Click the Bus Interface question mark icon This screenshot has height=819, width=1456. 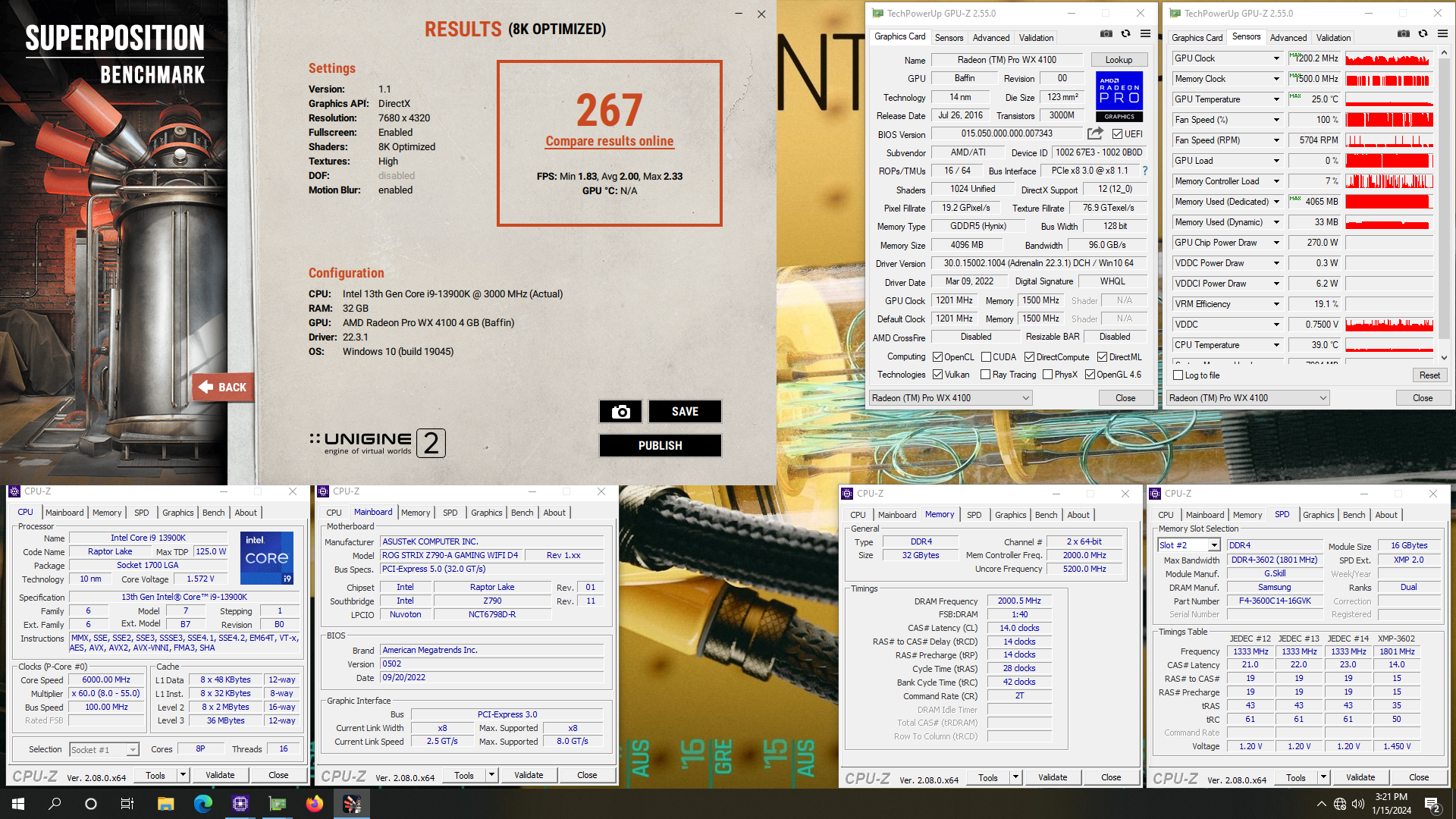click(x=1145, y=171)
